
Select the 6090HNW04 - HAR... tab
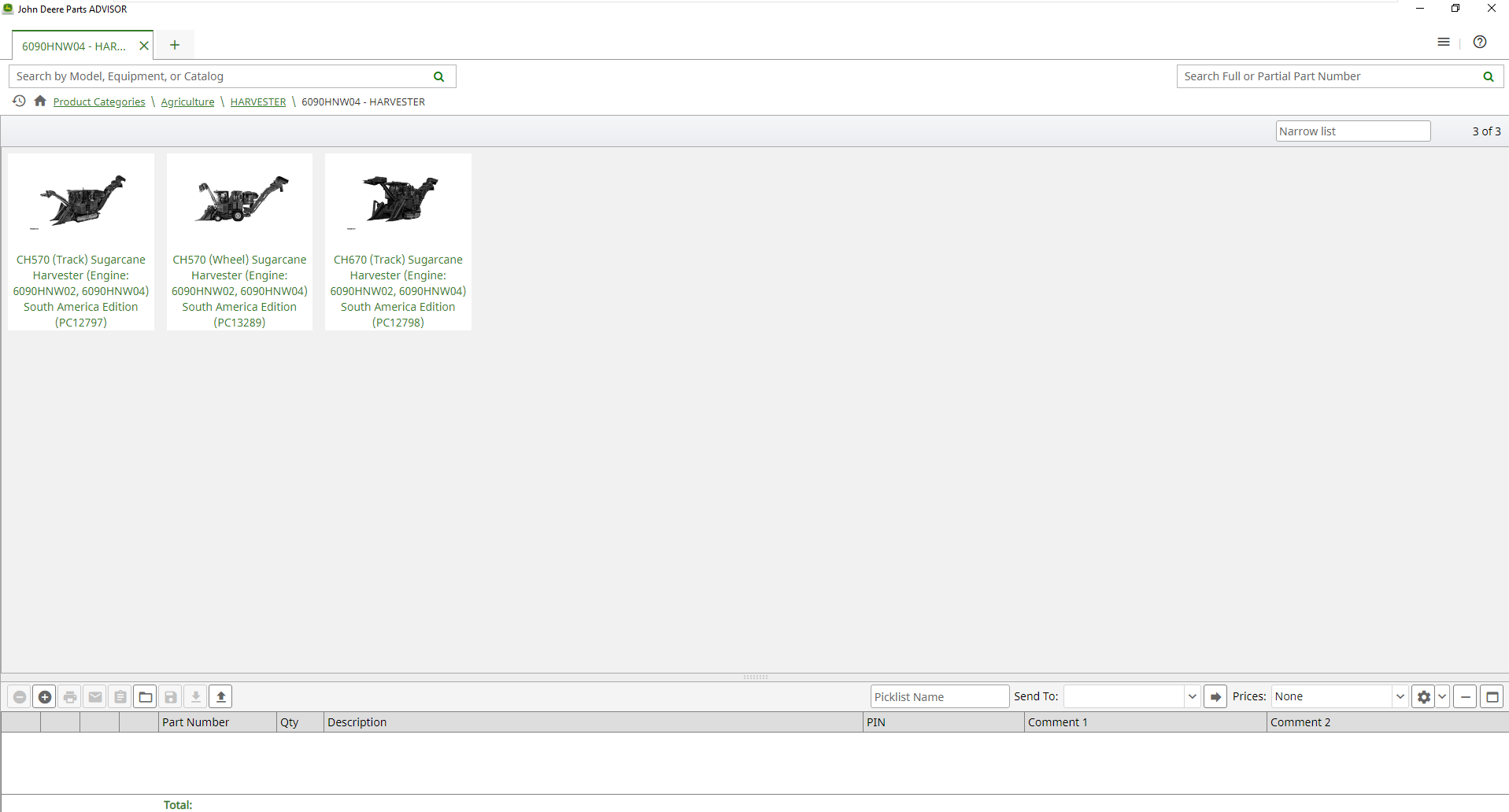pyautogui.click(x=74, y=46)
